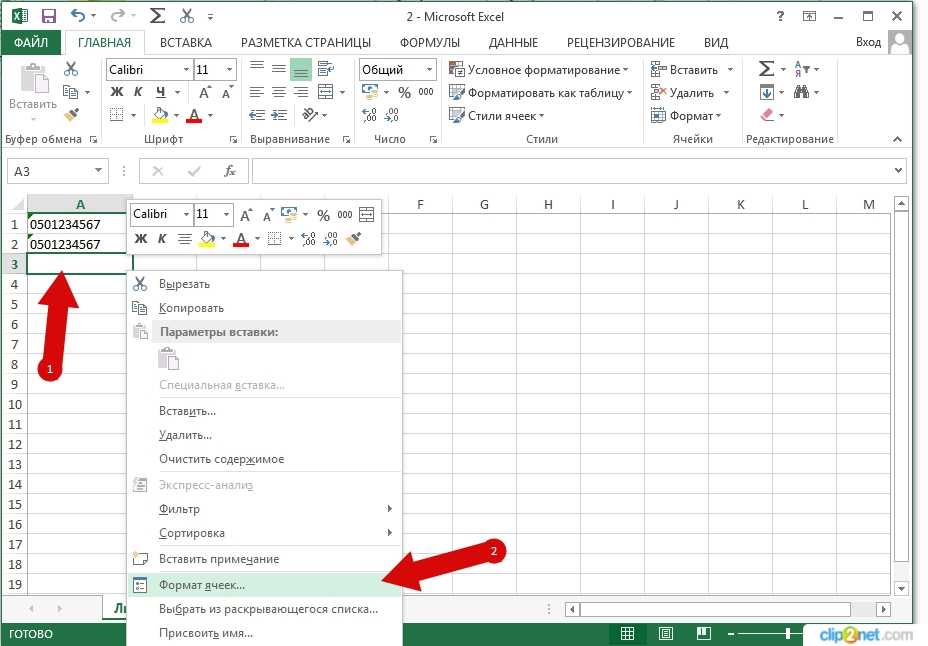The width and height of the screenshot is (928, 646).
Task: Switch to ФОРМУЛЫ tab
Action: [430, 43]
